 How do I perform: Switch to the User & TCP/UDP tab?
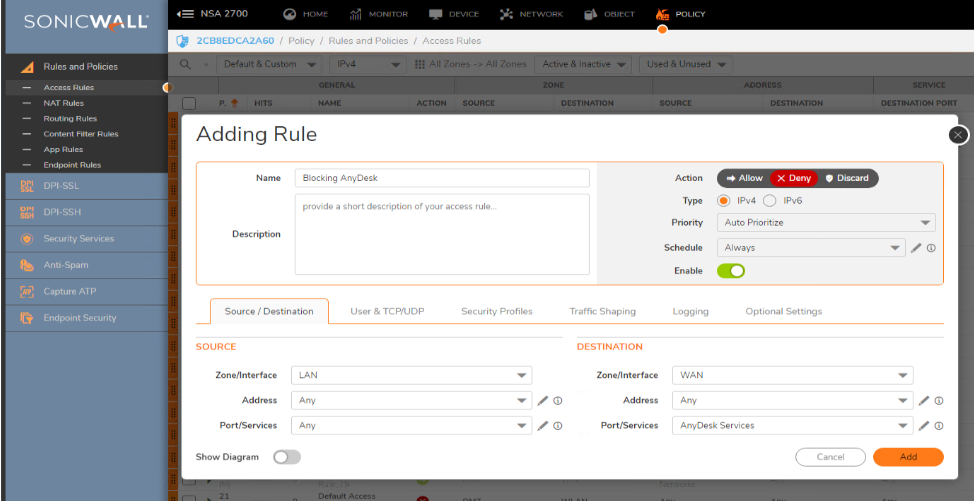coord(387,312)
